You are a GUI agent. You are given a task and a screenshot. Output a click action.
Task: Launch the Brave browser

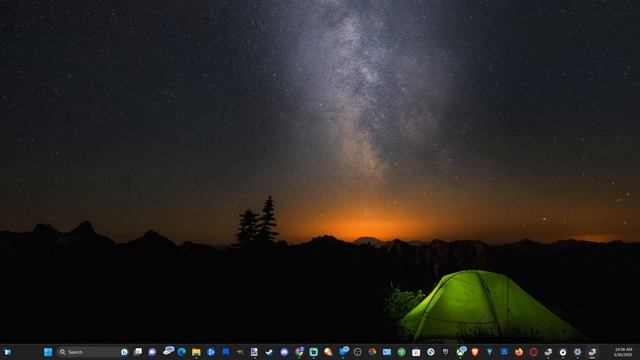pyautogui.click(x=475, y=352)
